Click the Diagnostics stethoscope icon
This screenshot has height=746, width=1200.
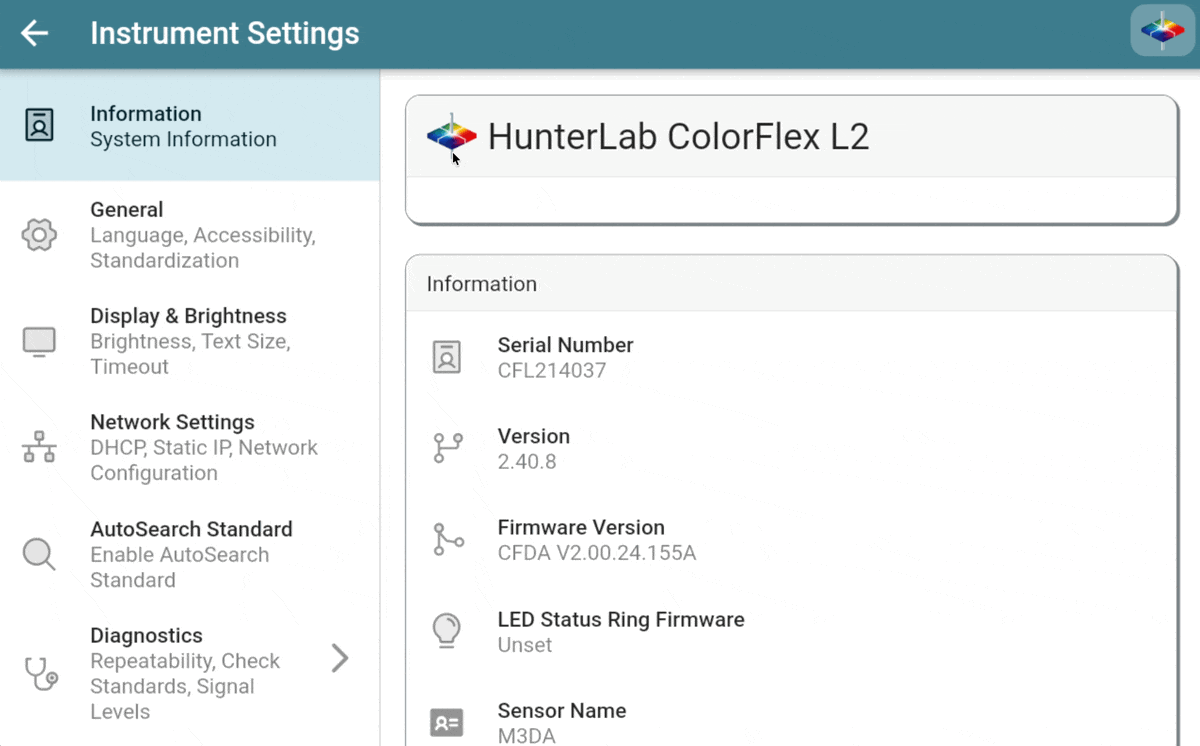40,673
